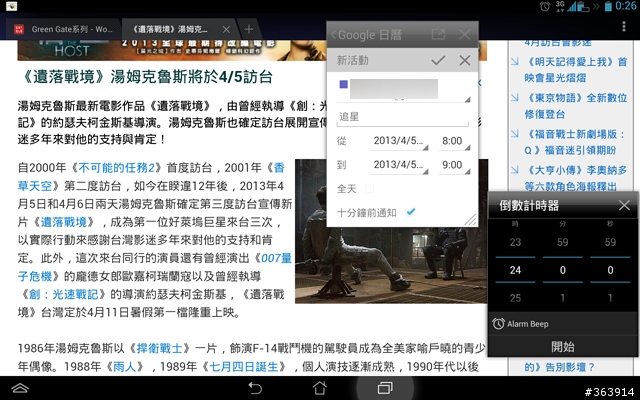Open the 從 start time 8:00 picker
Screen dimensions: 640x400
coord(454,141)
